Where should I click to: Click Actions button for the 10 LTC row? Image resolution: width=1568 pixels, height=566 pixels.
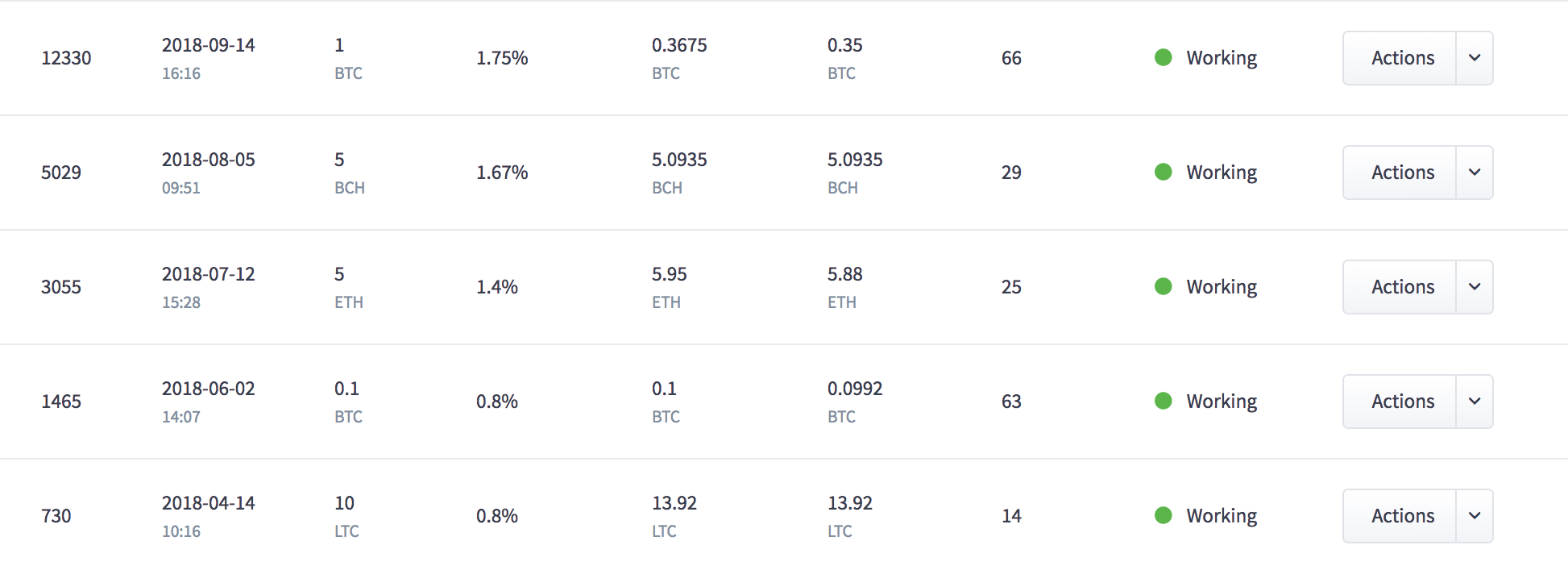[x=1400, y=516]
